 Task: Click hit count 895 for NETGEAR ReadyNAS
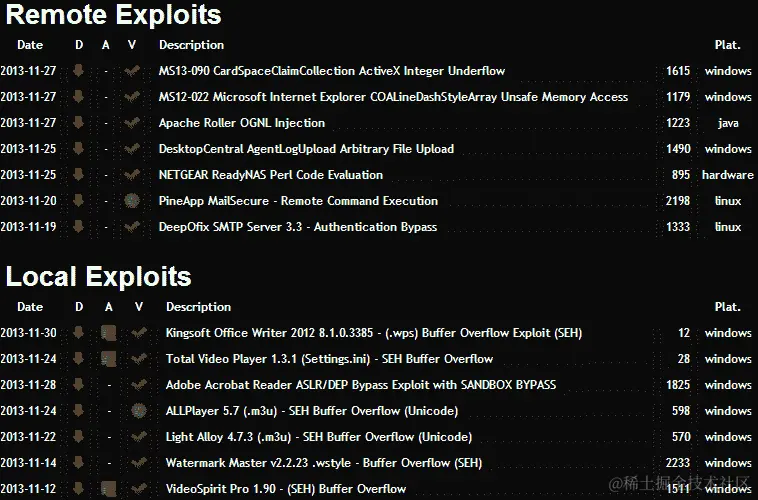(x=681, y=175)
